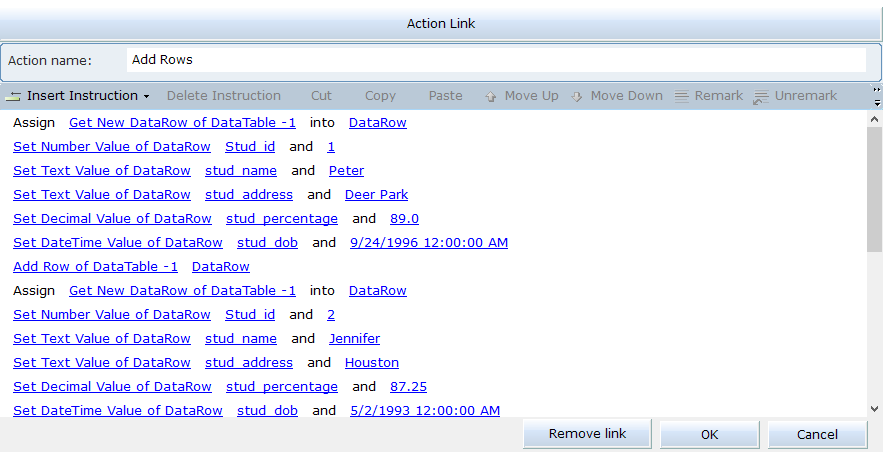This screenshot has width=883, height=452.
Task: Click the Move Up arrow icon
Action: (x=491, y=96)
